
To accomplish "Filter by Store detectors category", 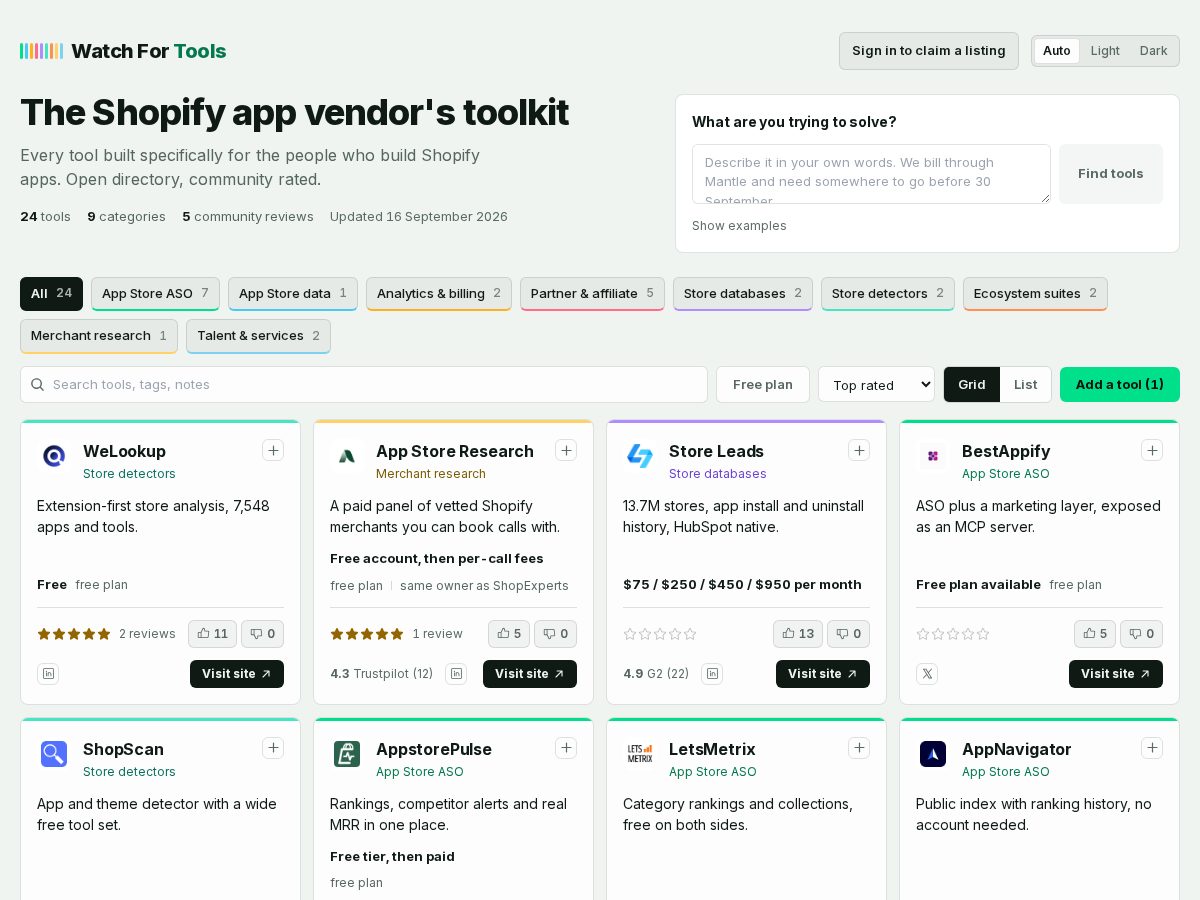I will [x=888, y=294].
